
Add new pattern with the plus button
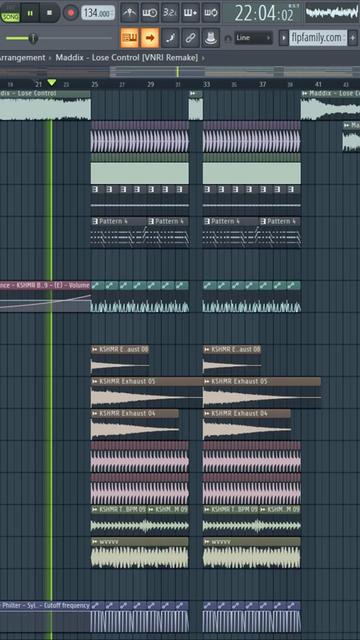click(353, 38)
